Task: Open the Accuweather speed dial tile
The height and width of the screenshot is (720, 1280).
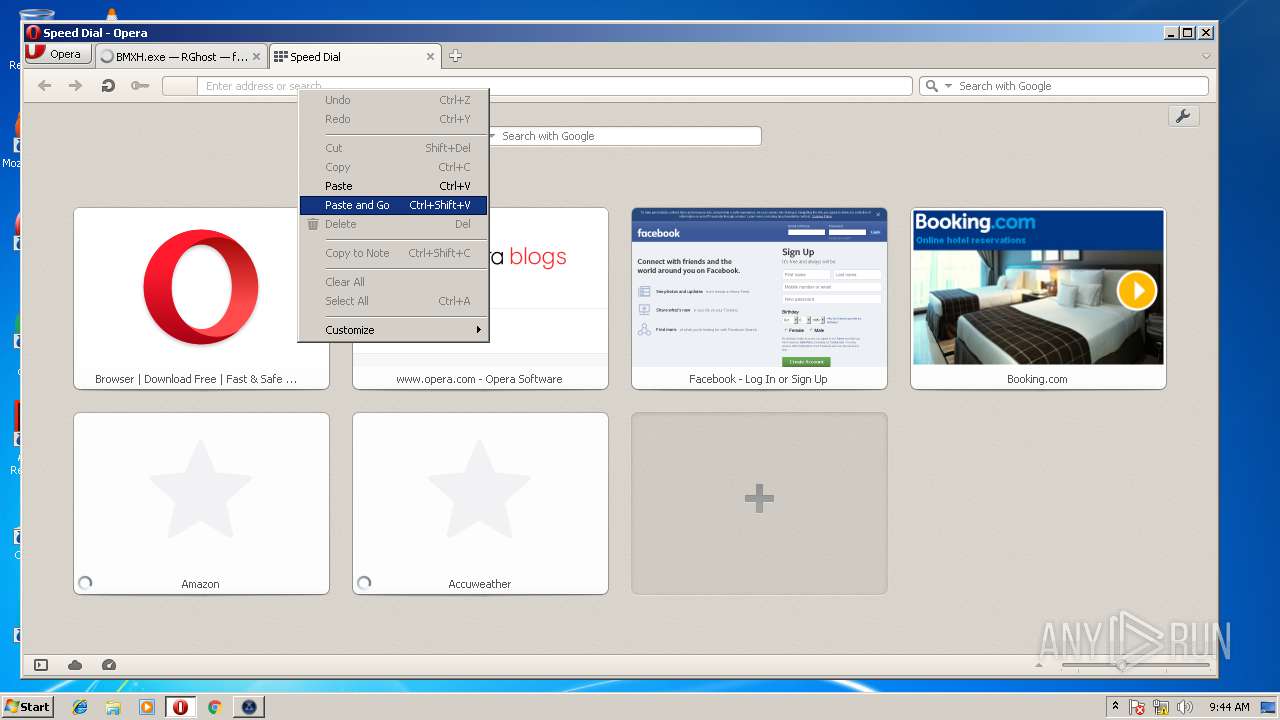Action: 480,503
